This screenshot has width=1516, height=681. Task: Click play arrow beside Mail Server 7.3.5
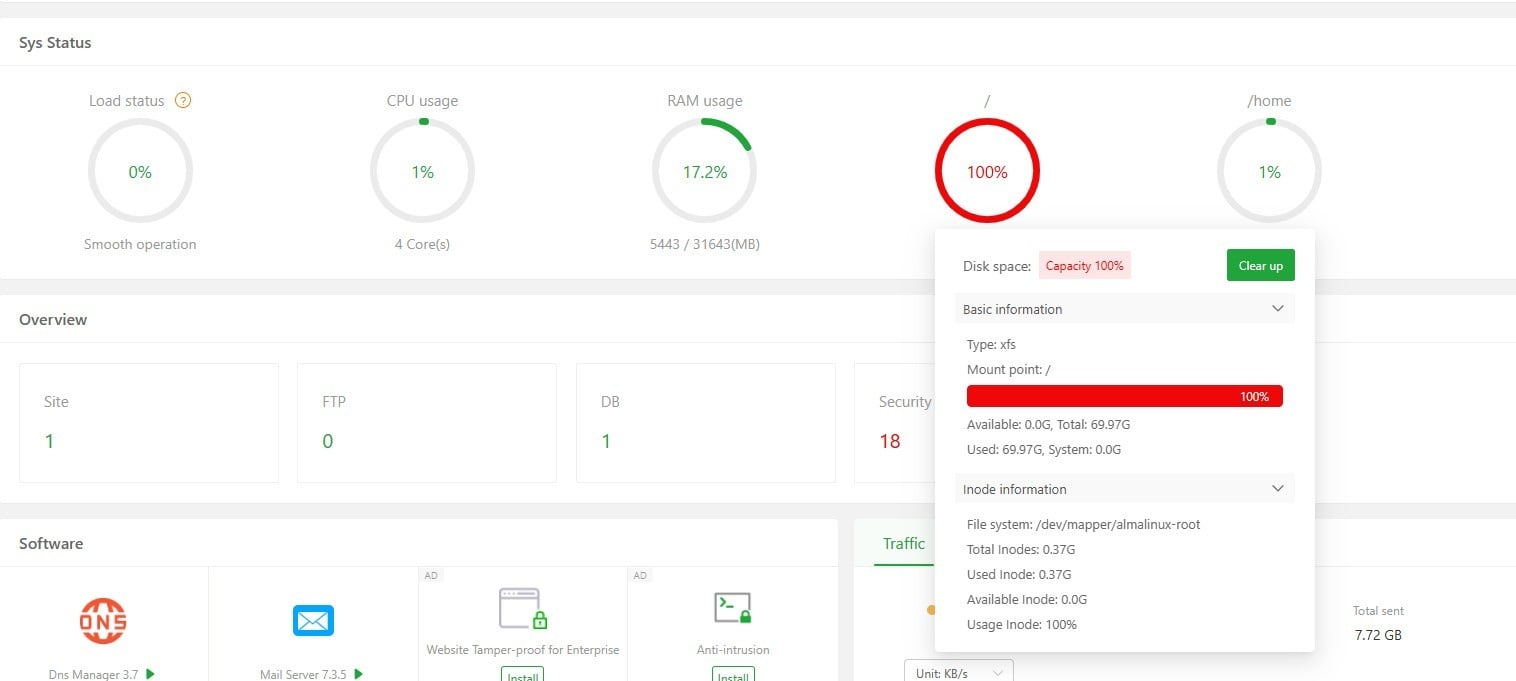pyautogui.click(x=359, y=674)
